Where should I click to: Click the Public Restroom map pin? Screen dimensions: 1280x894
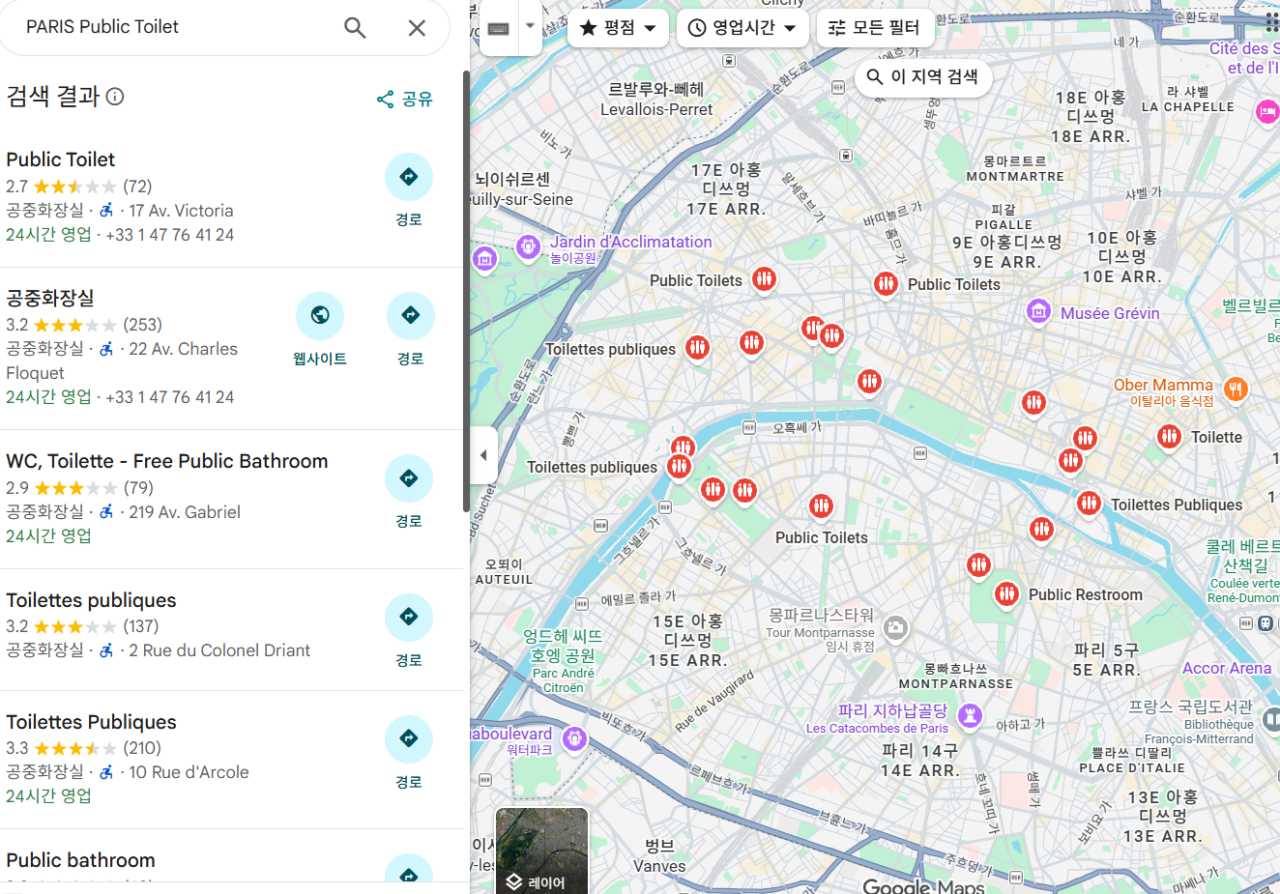tap(1007, 595)
